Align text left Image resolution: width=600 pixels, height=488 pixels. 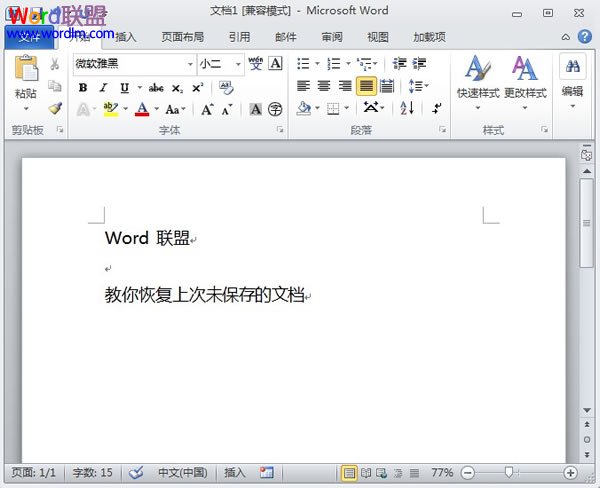(303, 86)
